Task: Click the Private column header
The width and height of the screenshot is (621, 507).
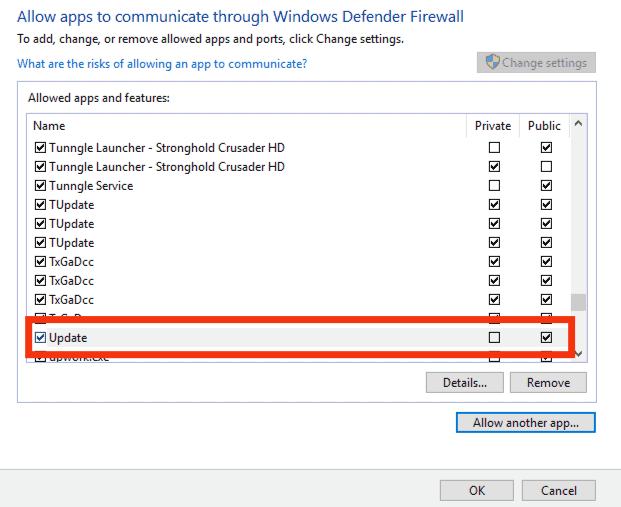Action: [x=493, y=126]
